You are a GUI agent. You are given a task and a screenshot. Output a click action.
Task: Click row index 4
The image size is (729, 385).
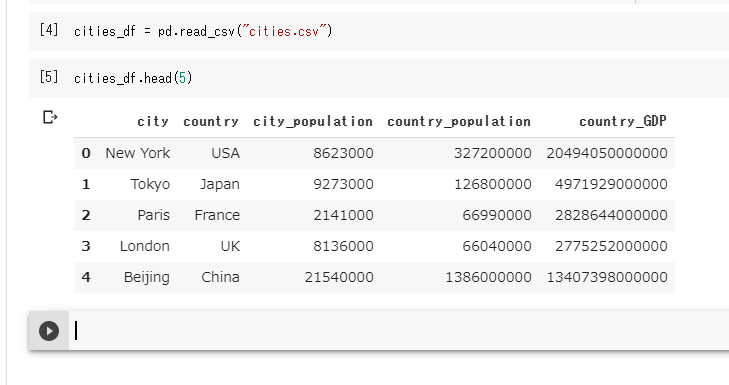pyautogui.click(x=86, y=277)
